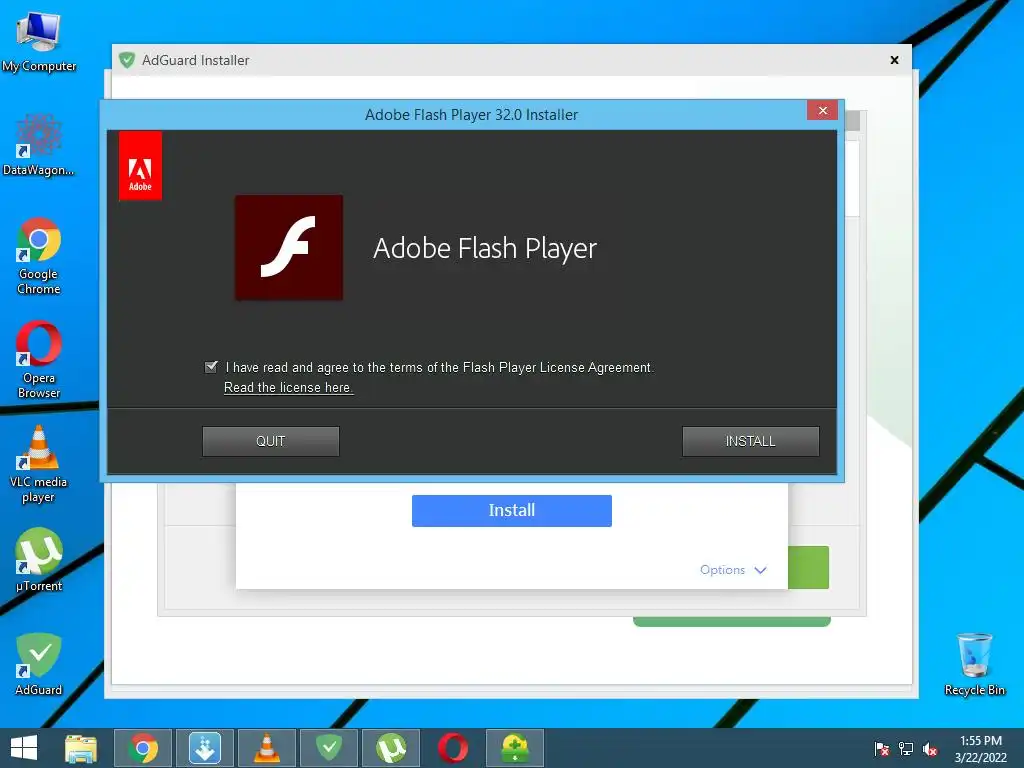1024x768 pixels.
Task: Click the Action Center flag tray icon
Action: [882, 749]
